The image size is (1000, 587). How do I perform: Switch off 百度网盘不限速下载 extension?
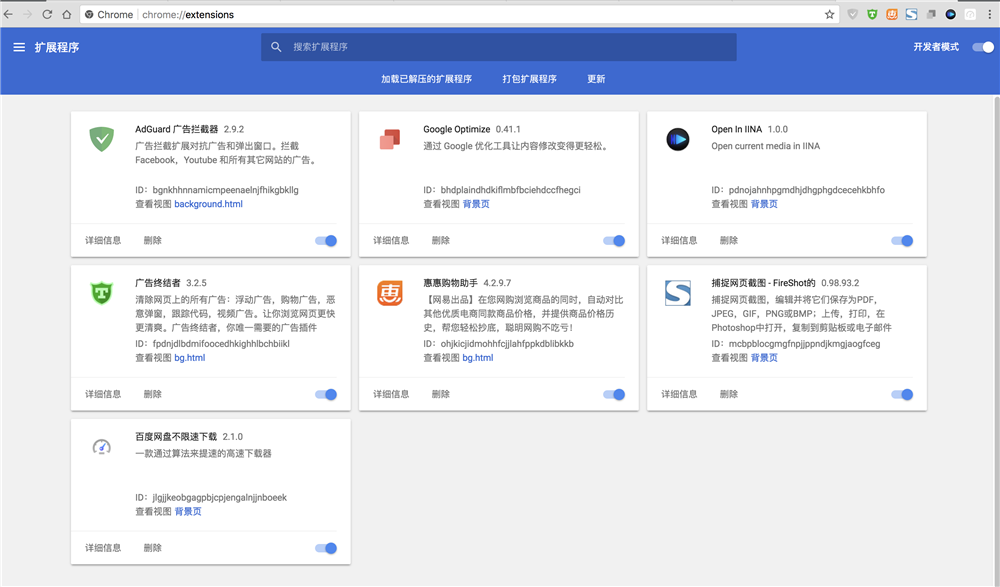pos(326,548)
